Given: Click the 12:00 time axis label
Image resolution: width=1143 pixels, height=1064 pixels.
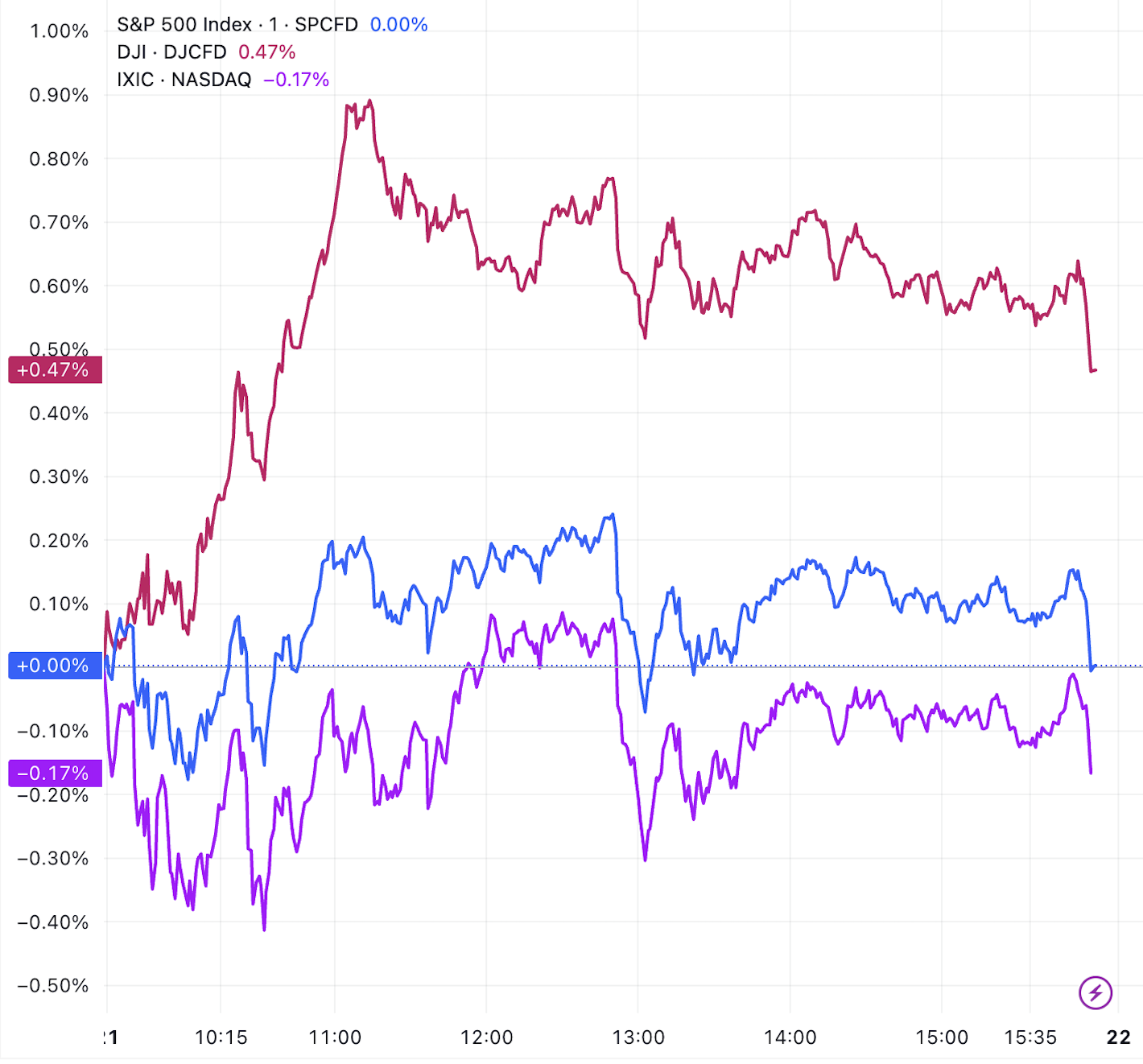Looking at the screenshot, I should [486, 1037].
